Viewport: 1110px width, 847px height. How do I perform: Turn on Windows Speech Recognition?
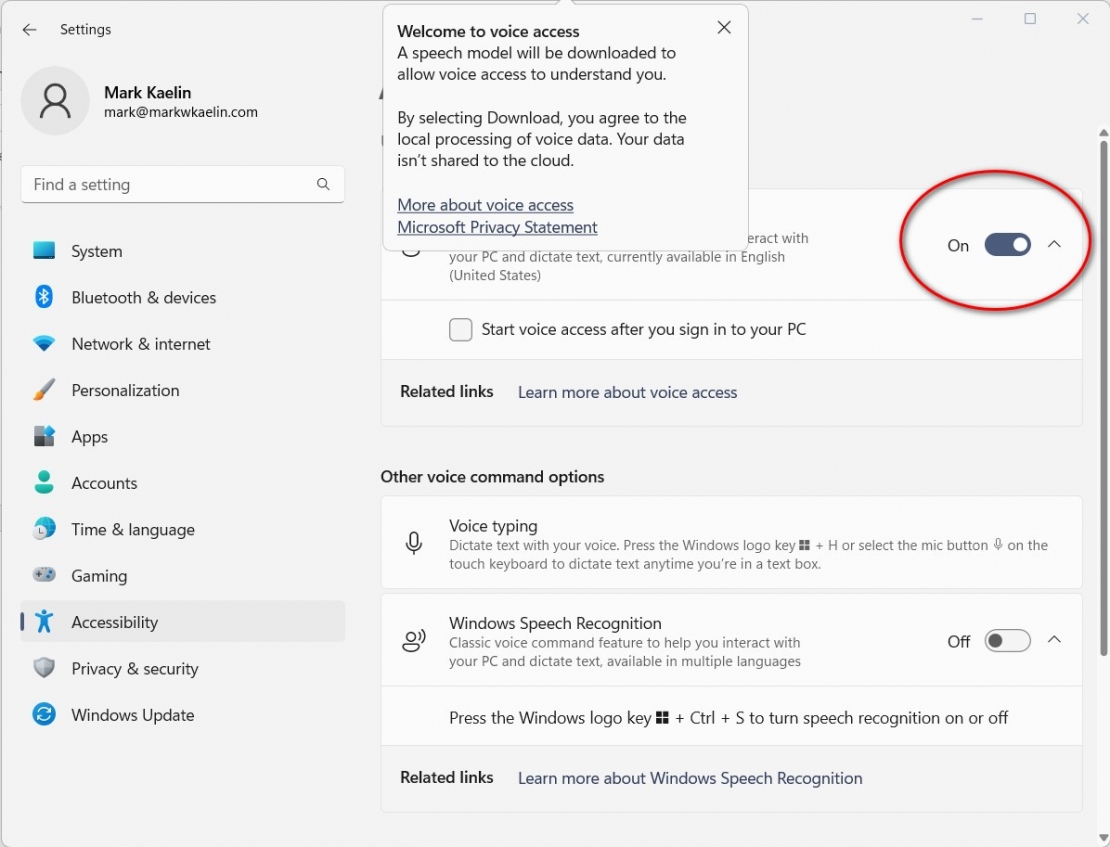pyautogui.click(x=1007, y=640)
